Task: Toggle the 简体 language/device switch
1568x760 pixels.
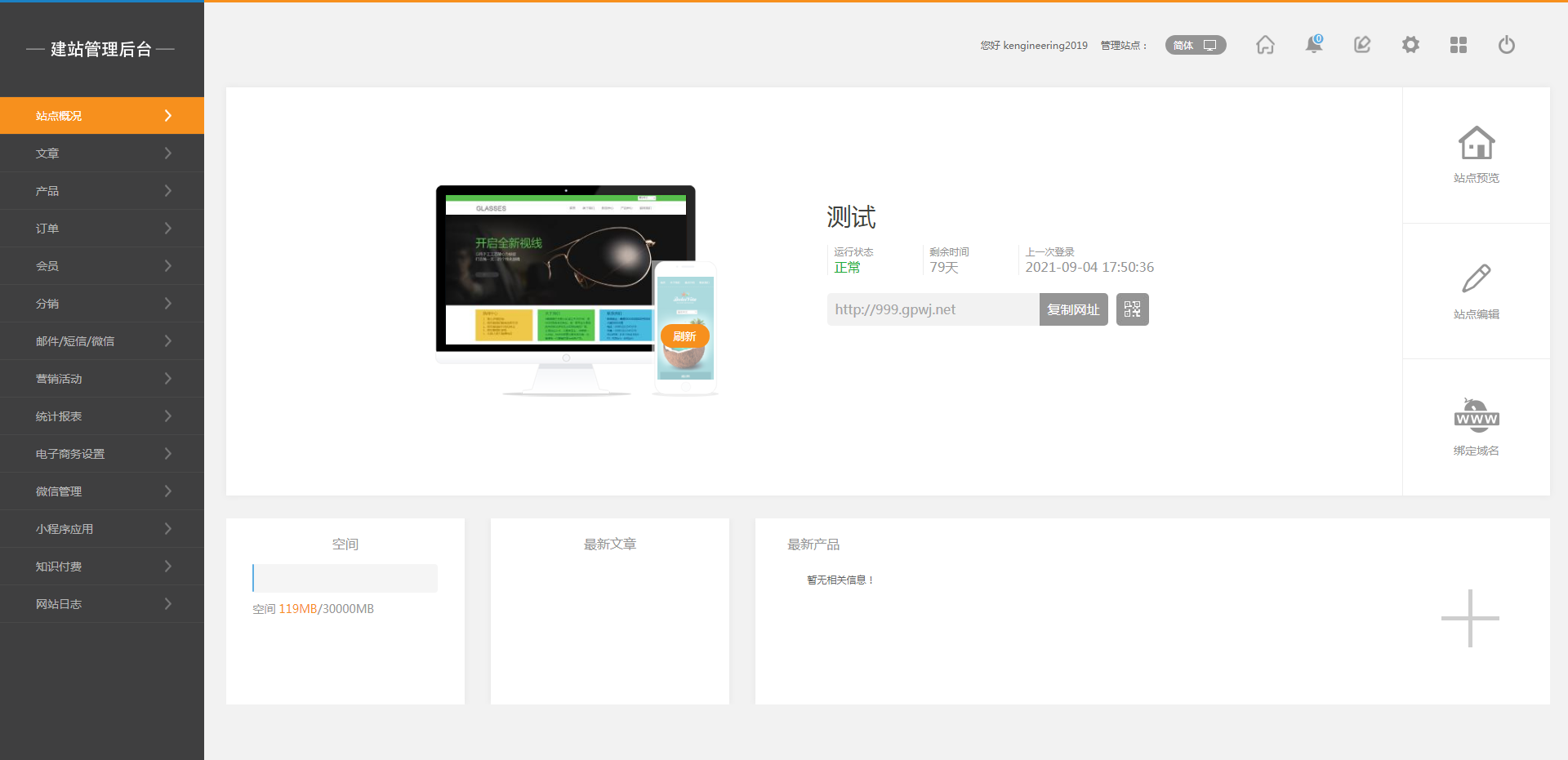Action: point(1195,45)
